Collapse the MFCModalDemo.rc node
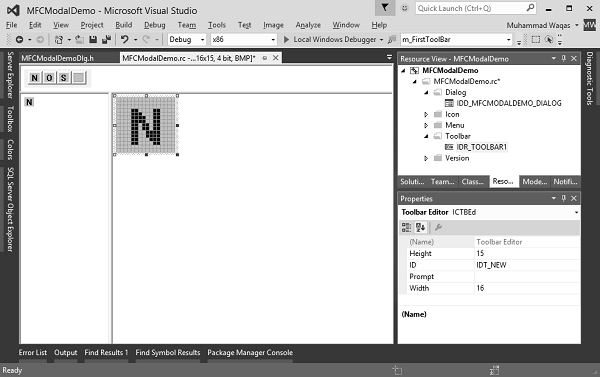This screenshot has width=600, height=377. 415,82
